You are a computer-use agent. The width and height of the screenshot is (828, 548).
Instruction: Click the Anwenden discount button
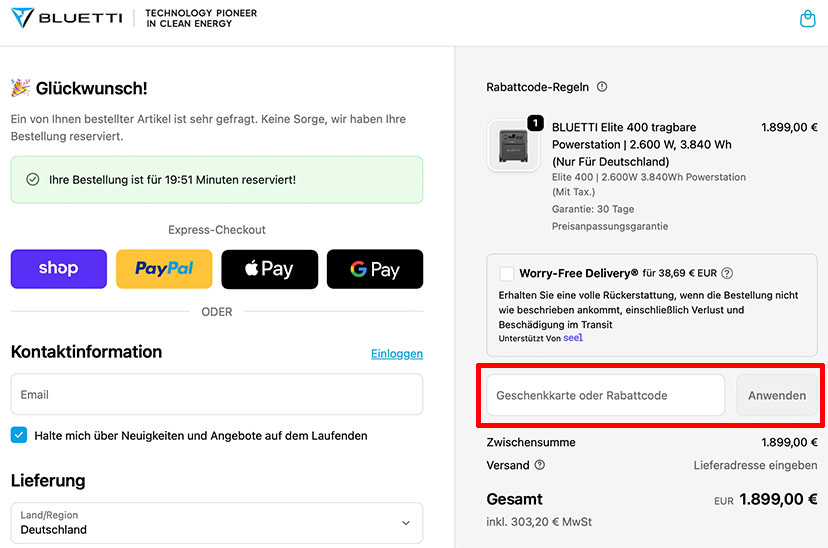click(x=777, y=395)
